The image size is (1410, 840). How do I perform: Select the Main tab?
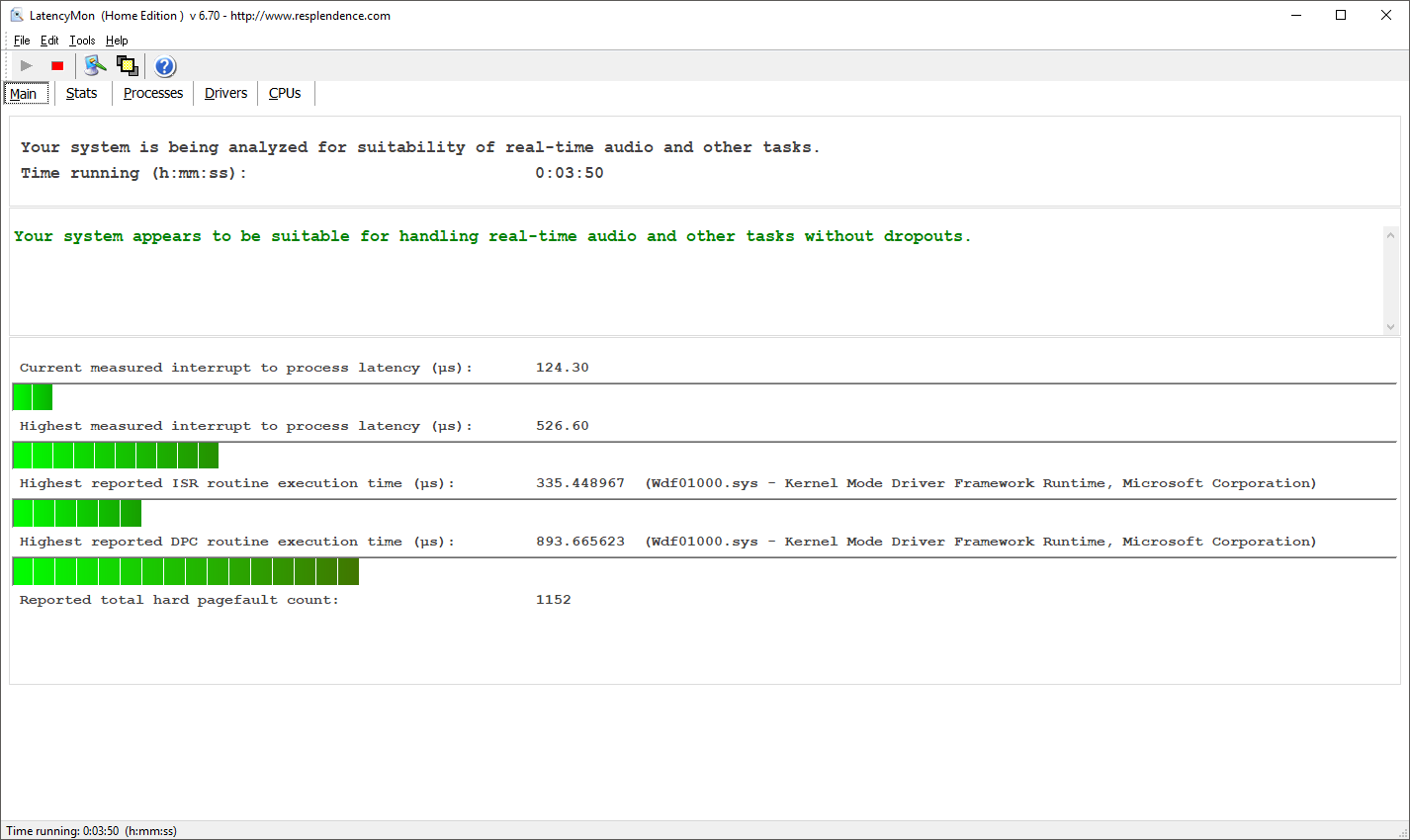[x=24, y=94]
